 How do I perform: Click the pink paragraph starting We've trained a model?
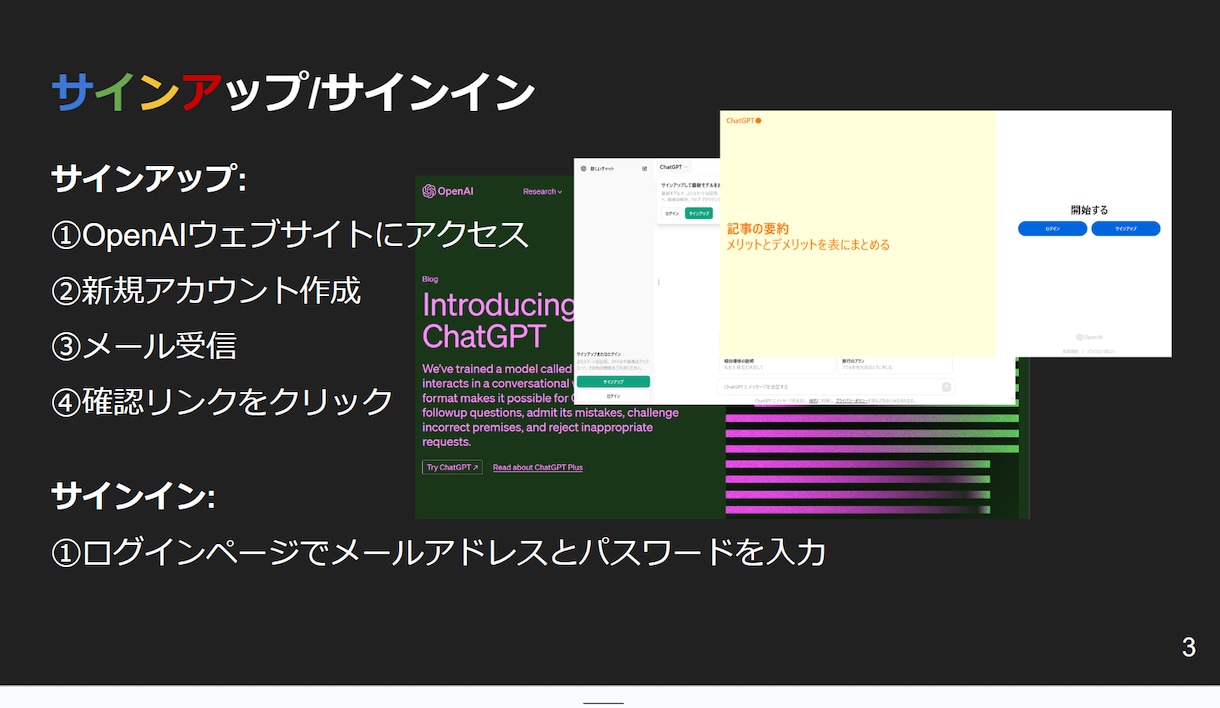click(x=550, y=405)
